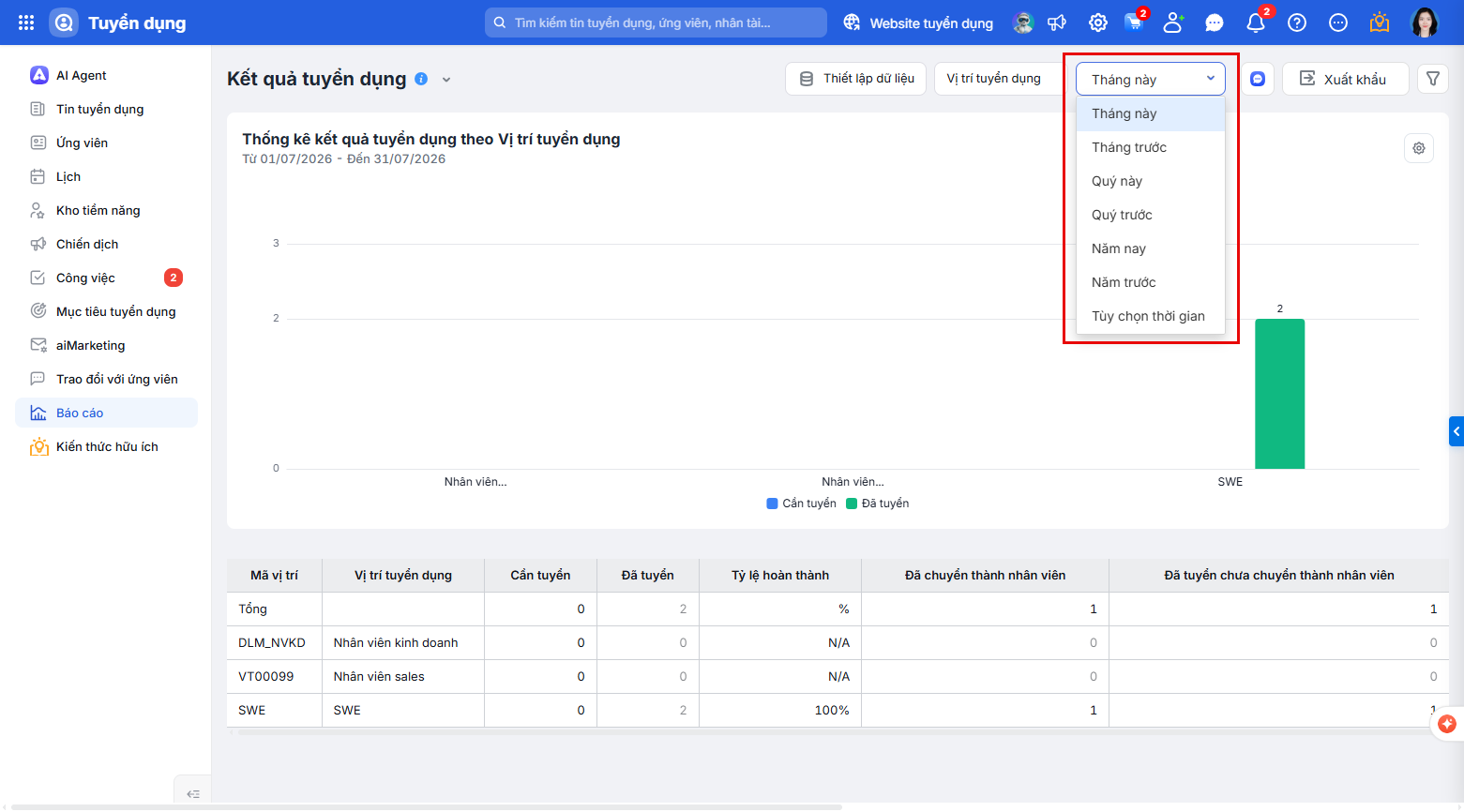Collapse the left sidebar menu

pos(193,793)
